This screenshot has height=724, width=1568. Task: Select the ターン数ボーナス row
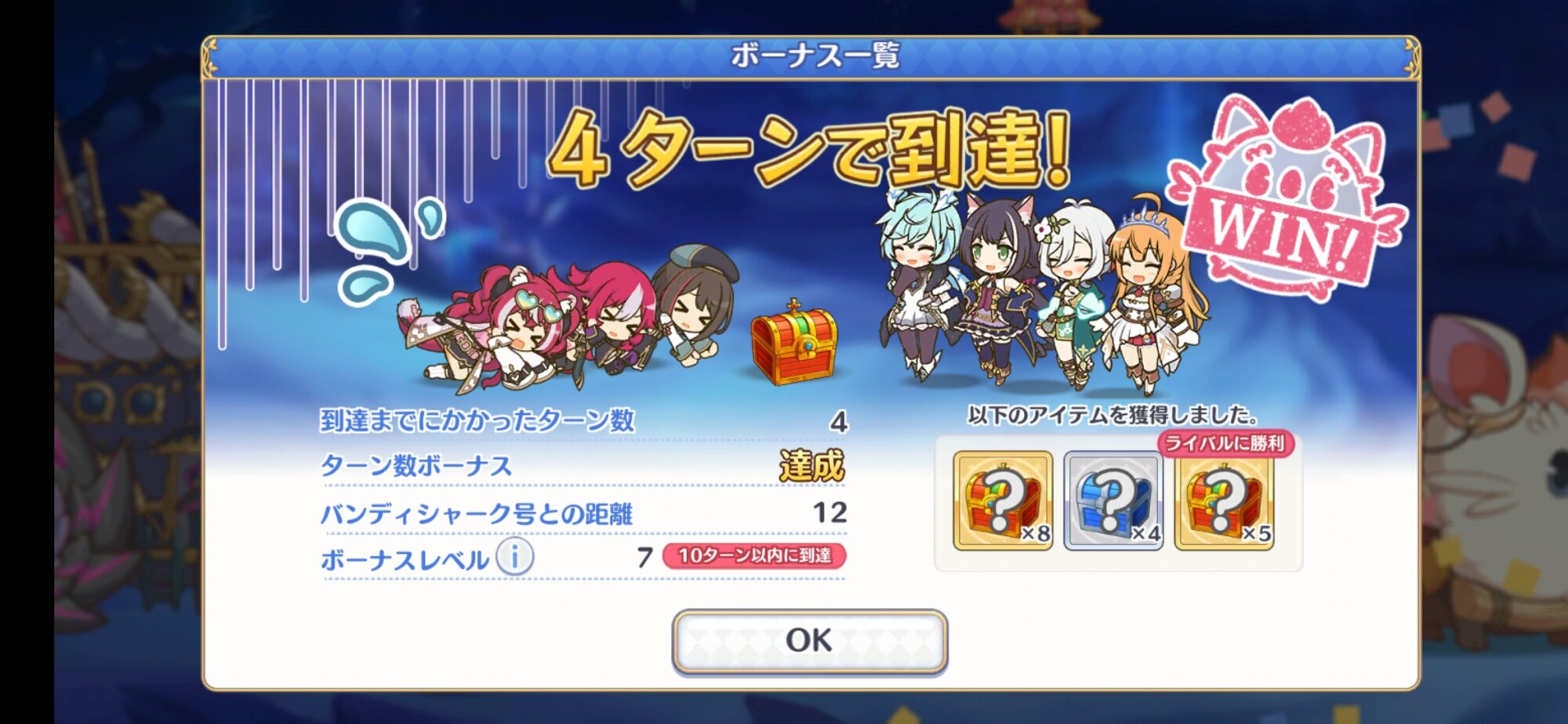pyautogui.click(x=584, y=466)
